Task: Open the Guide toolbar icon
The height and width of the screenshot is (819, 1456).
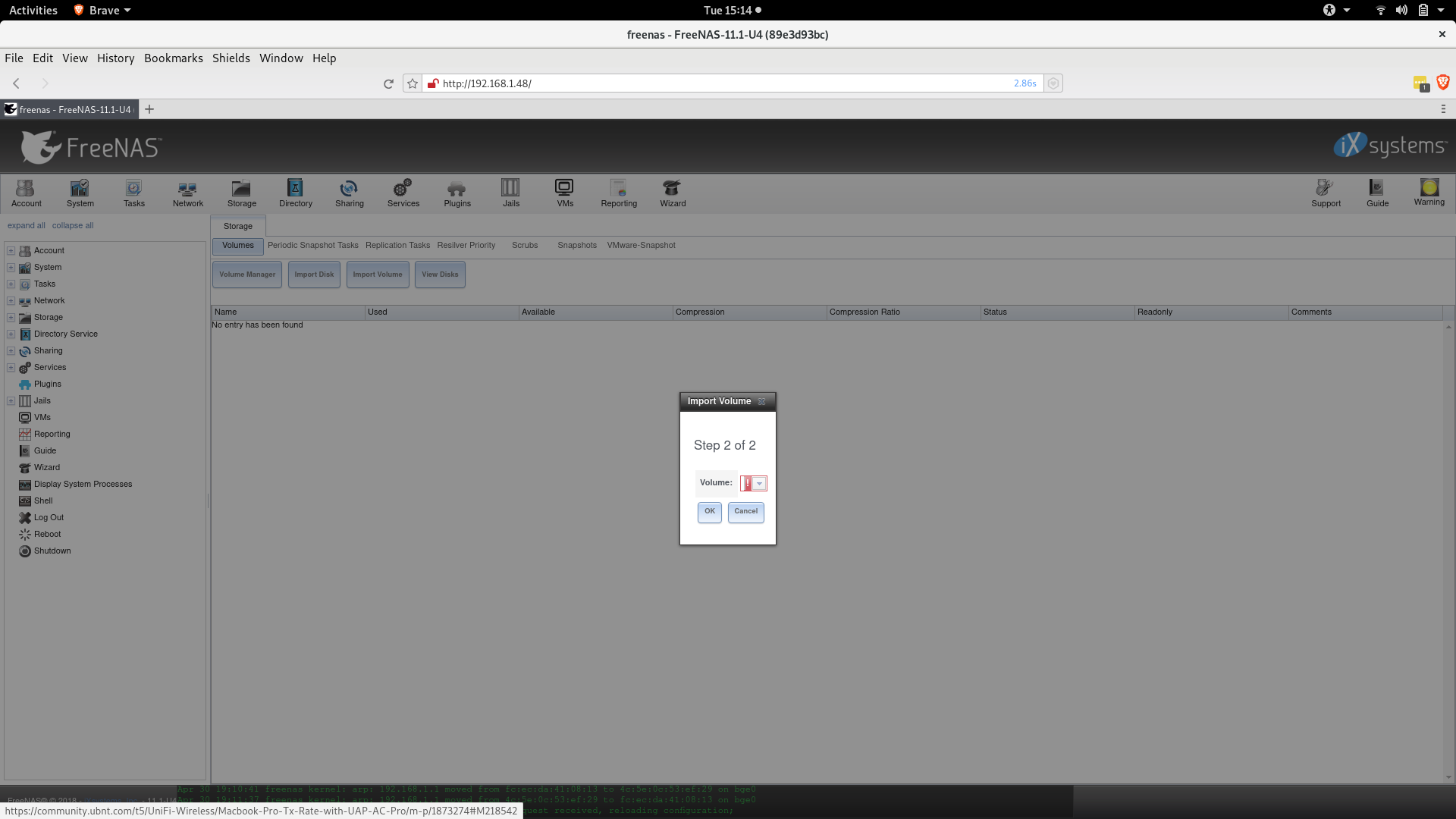Action: point(1378,193)
